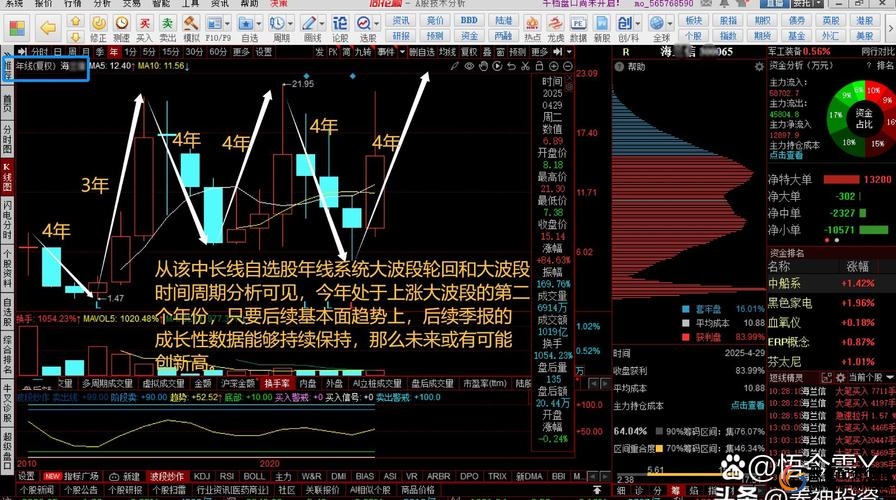
Task: Click 点击查看 link under 主力持仓成本
Action: tap(786, 155)
